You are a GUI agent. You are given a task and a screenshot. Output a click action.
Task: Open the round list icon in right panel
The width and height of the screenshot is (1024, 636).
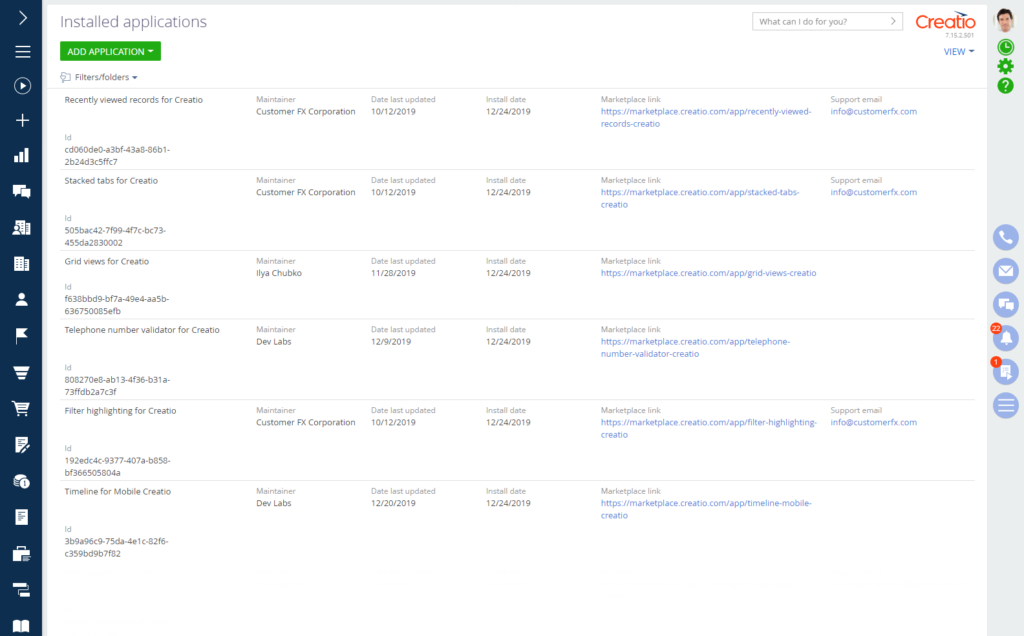pyautogui.click(x=1006, y=405)
